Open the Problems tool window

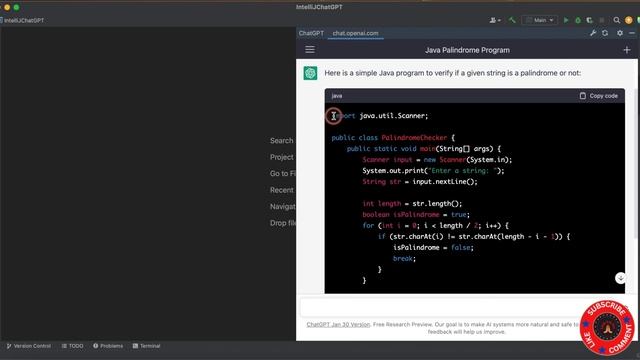coord(108,346)
